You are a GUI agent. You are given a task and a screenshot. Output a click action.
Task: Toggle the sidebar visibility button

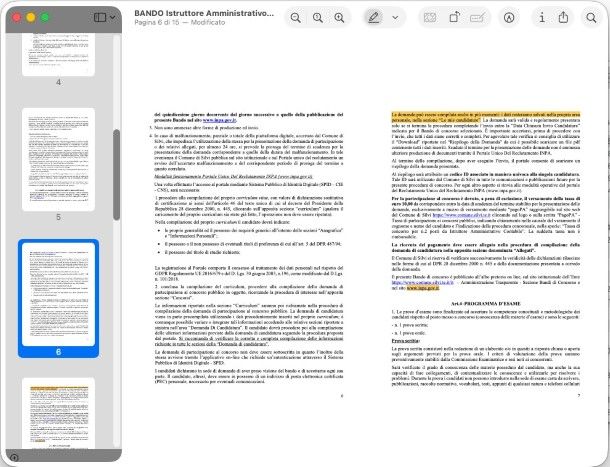[x=100, y=17]
